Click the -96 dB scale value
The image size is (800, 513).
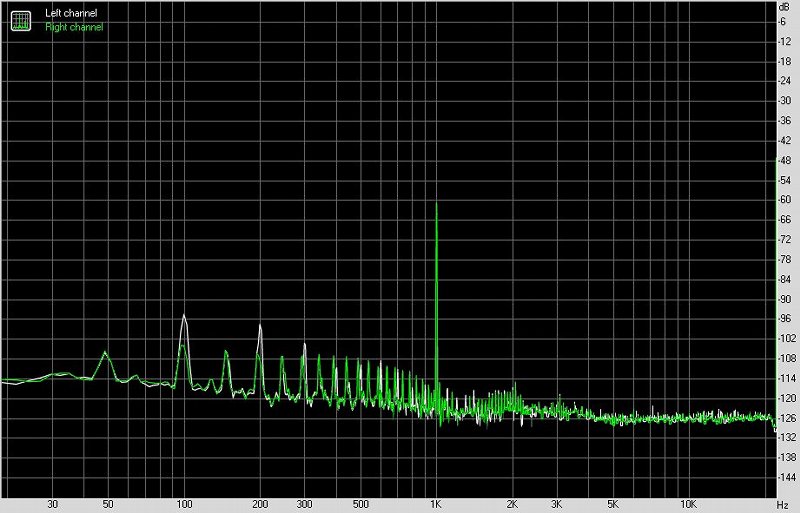[784, 319]
